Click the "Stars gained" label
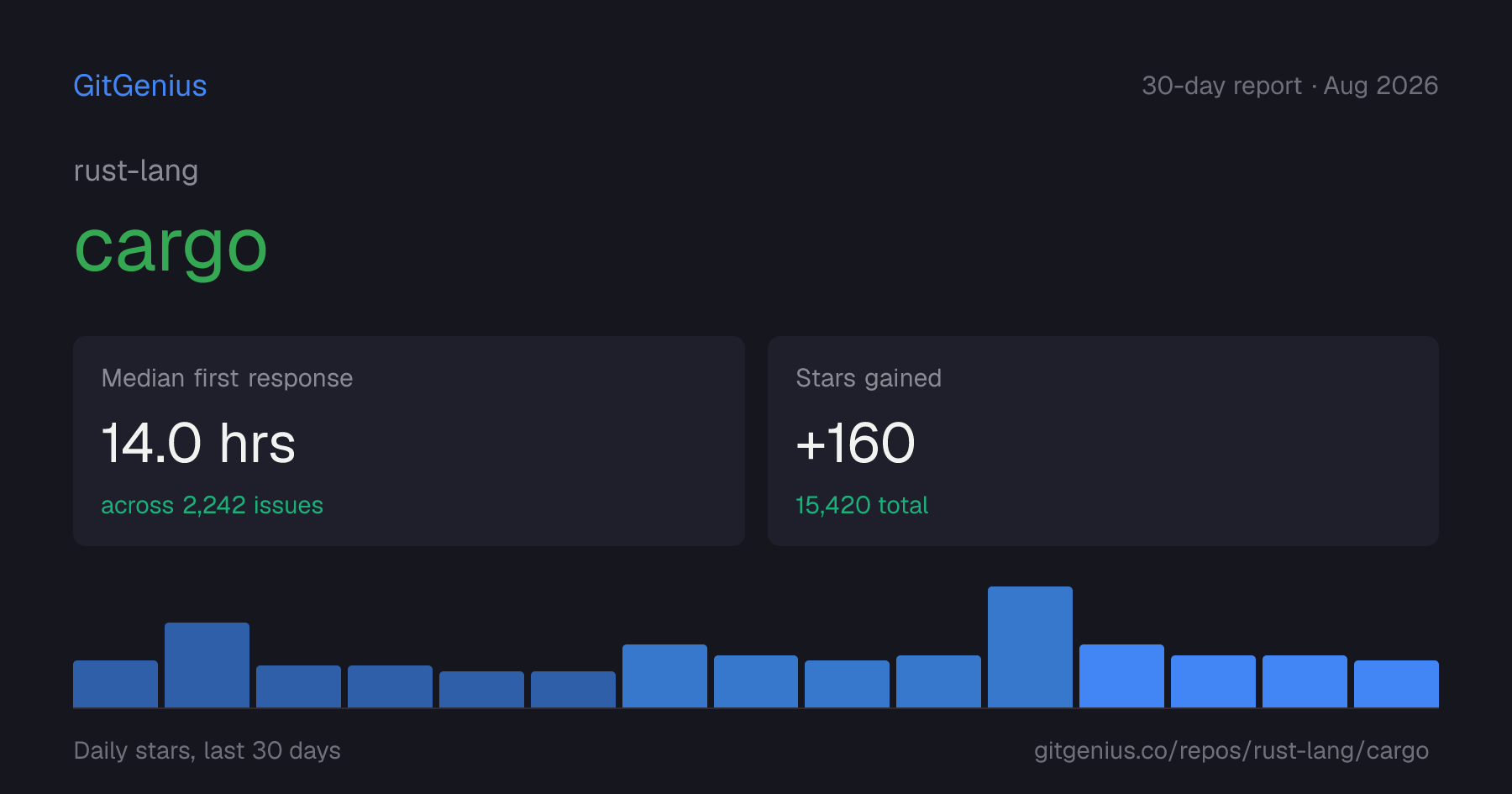 [869, 378]
